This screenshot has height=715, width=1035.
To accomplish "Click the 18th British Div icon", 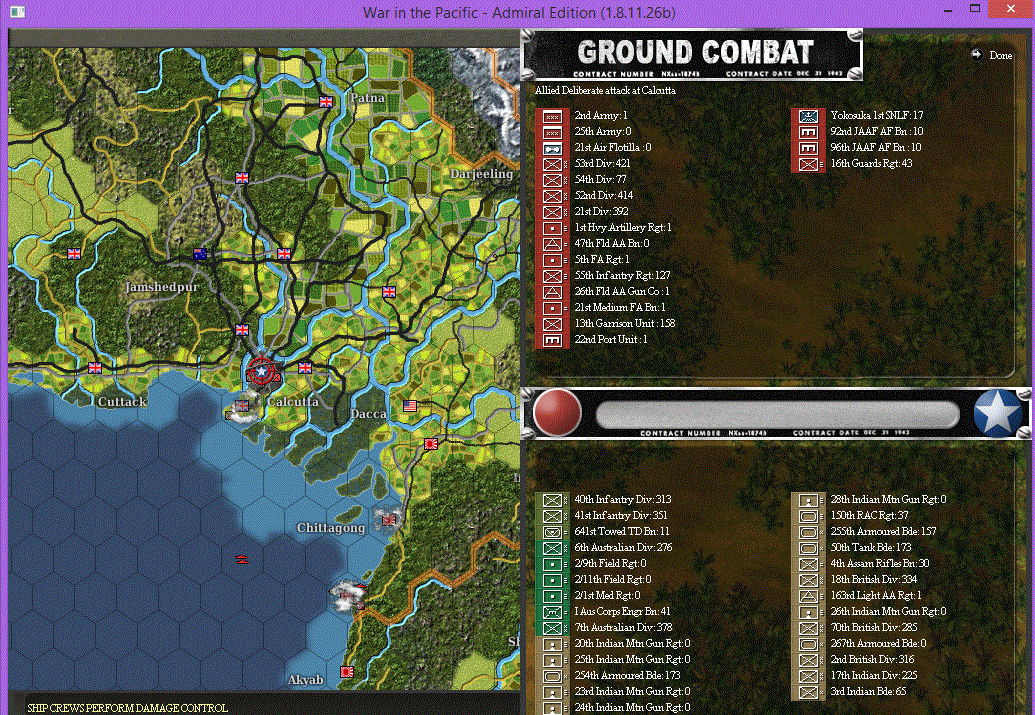I will click(x=808, y=580).
